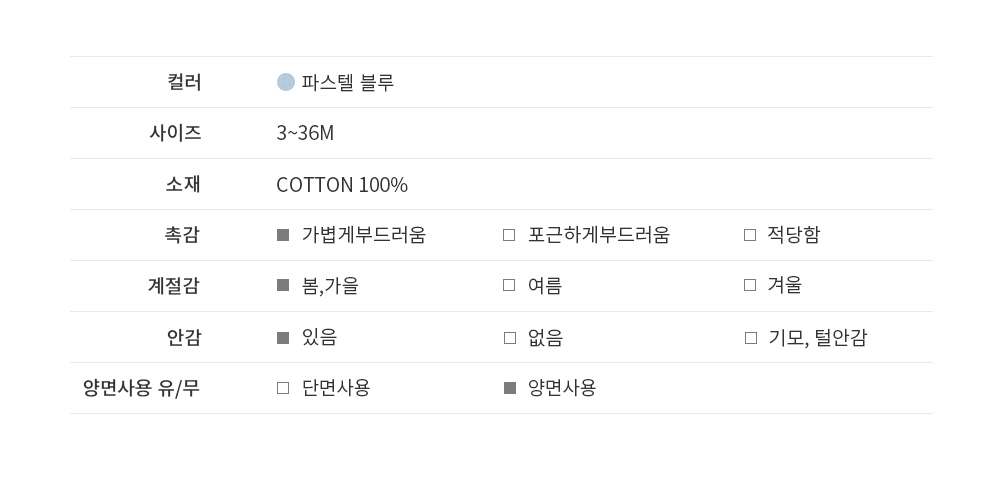This screenshot has height=488, width=1000.
Task: Select the 겨울 checkbox
Action: pos(750,285)
